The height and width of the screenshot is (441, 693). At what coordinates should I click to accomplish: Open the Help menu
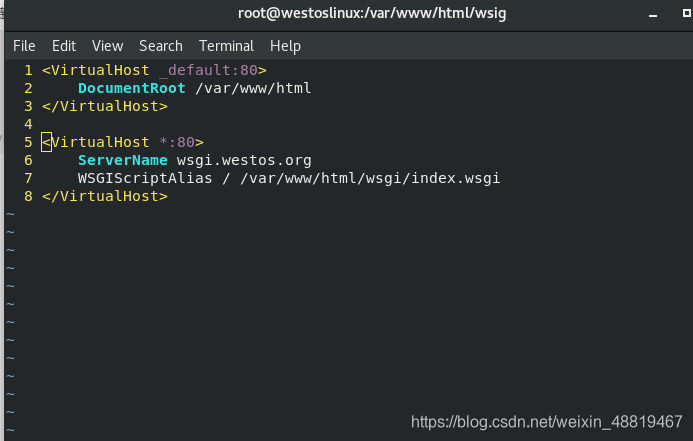[285, 46]
